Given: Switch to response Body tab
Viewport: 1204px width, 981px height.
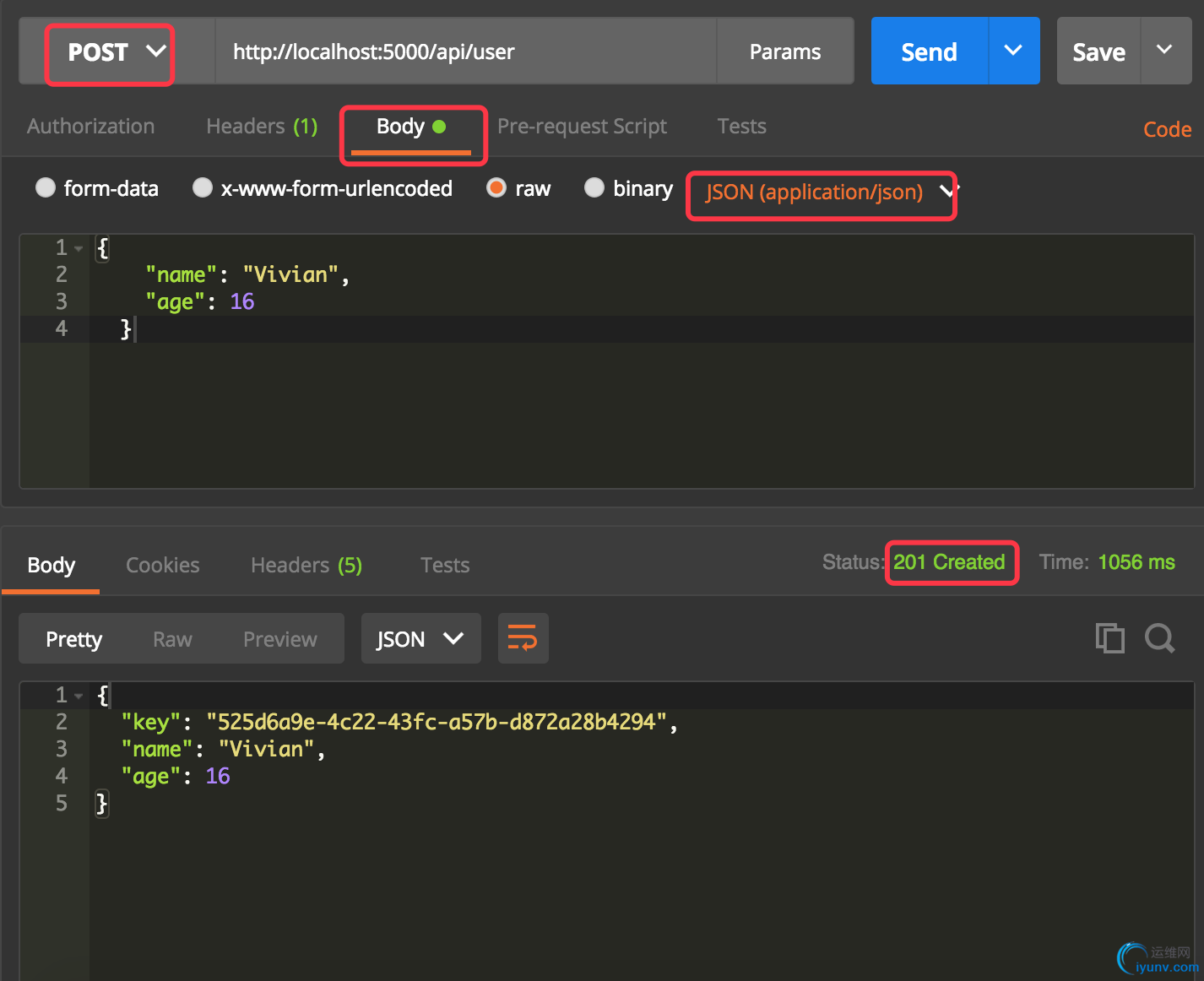Looking at the screenshot, I should pyautogui.click(x=51, y=565).
